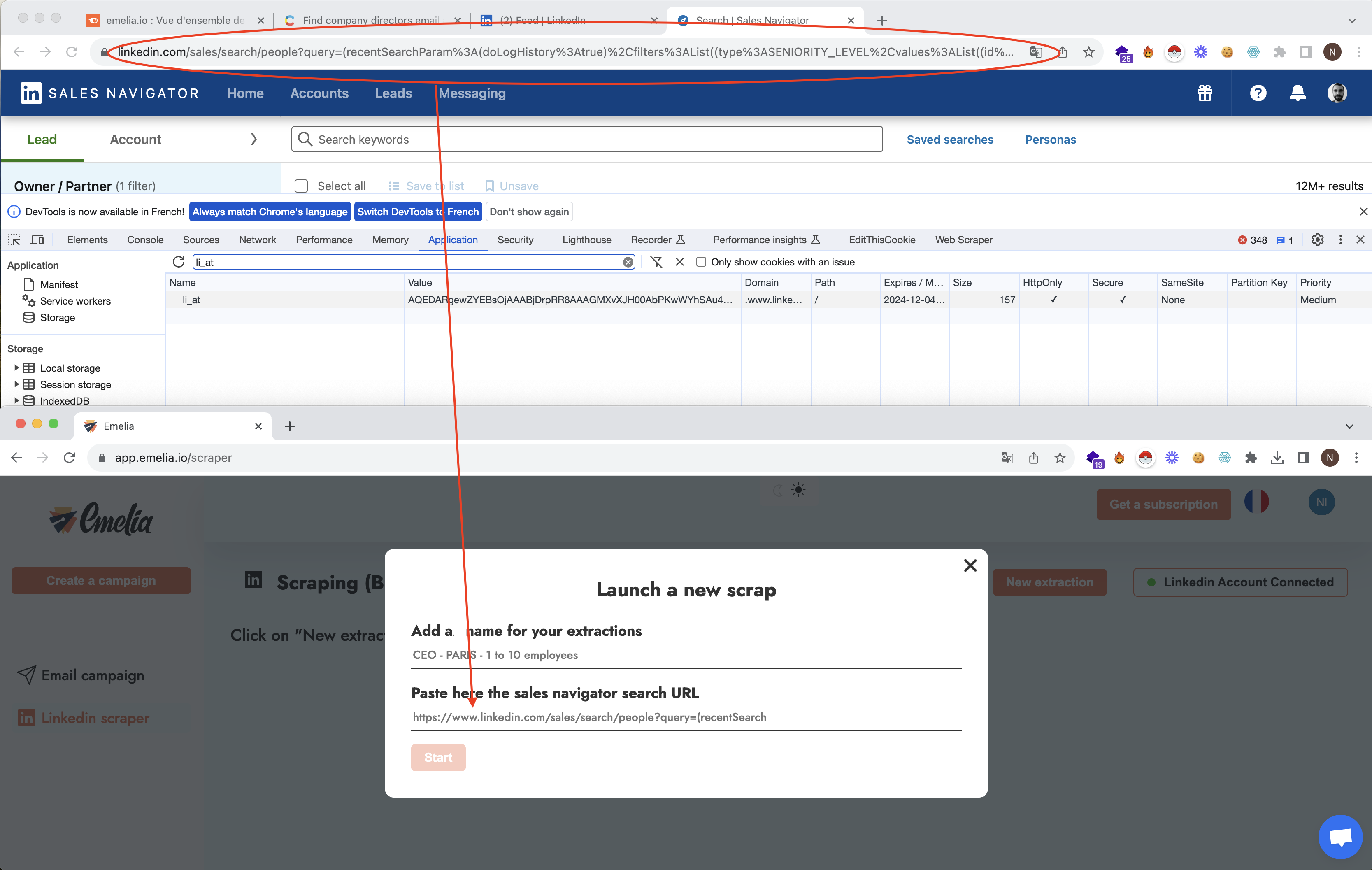Open Saved searches link
Viewport: 1372px width, 870px height.
click(x=950, y=140)
